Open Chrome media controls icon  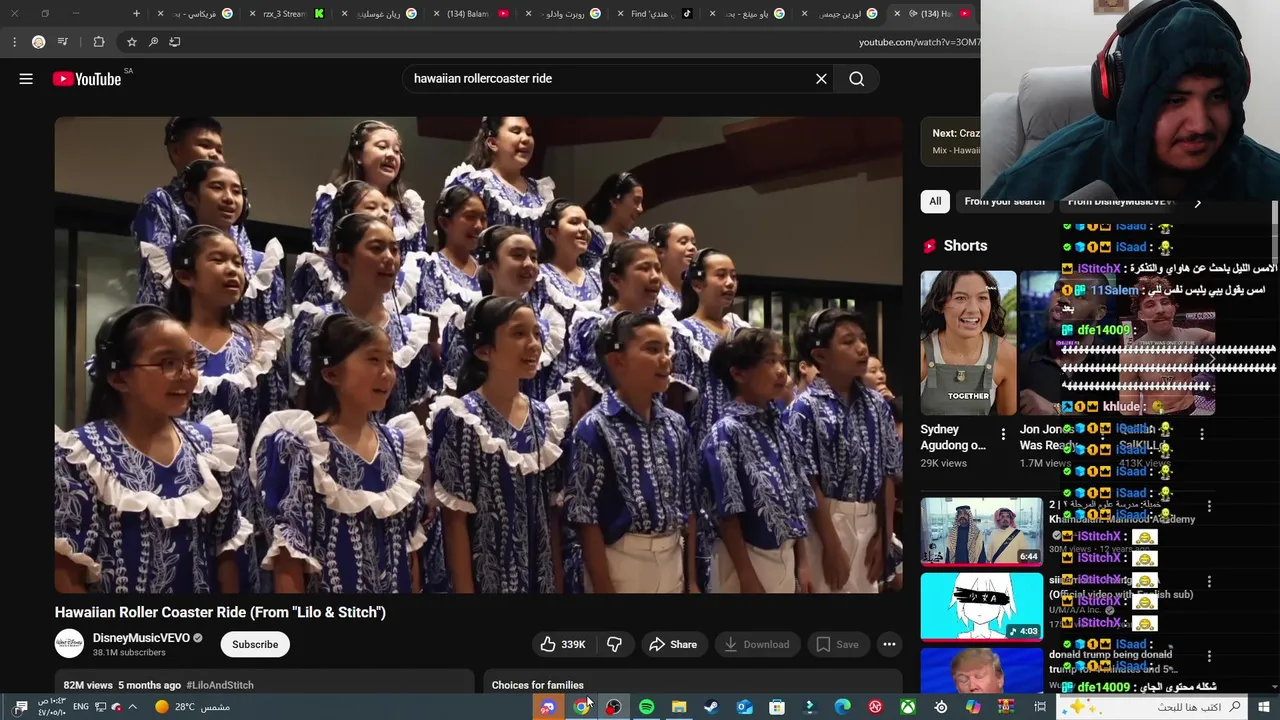[63, 42]
